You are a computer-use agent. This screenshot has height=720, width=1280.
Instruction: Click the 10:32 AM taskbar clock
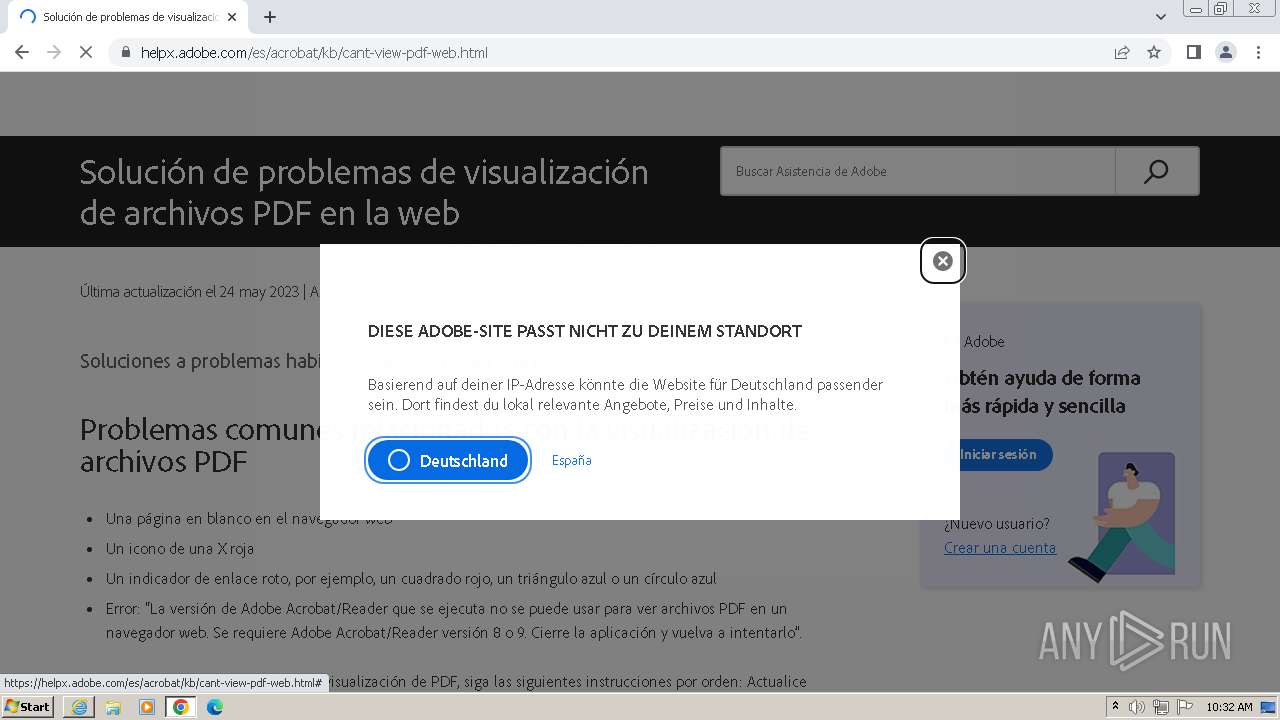pos(1229,707)
